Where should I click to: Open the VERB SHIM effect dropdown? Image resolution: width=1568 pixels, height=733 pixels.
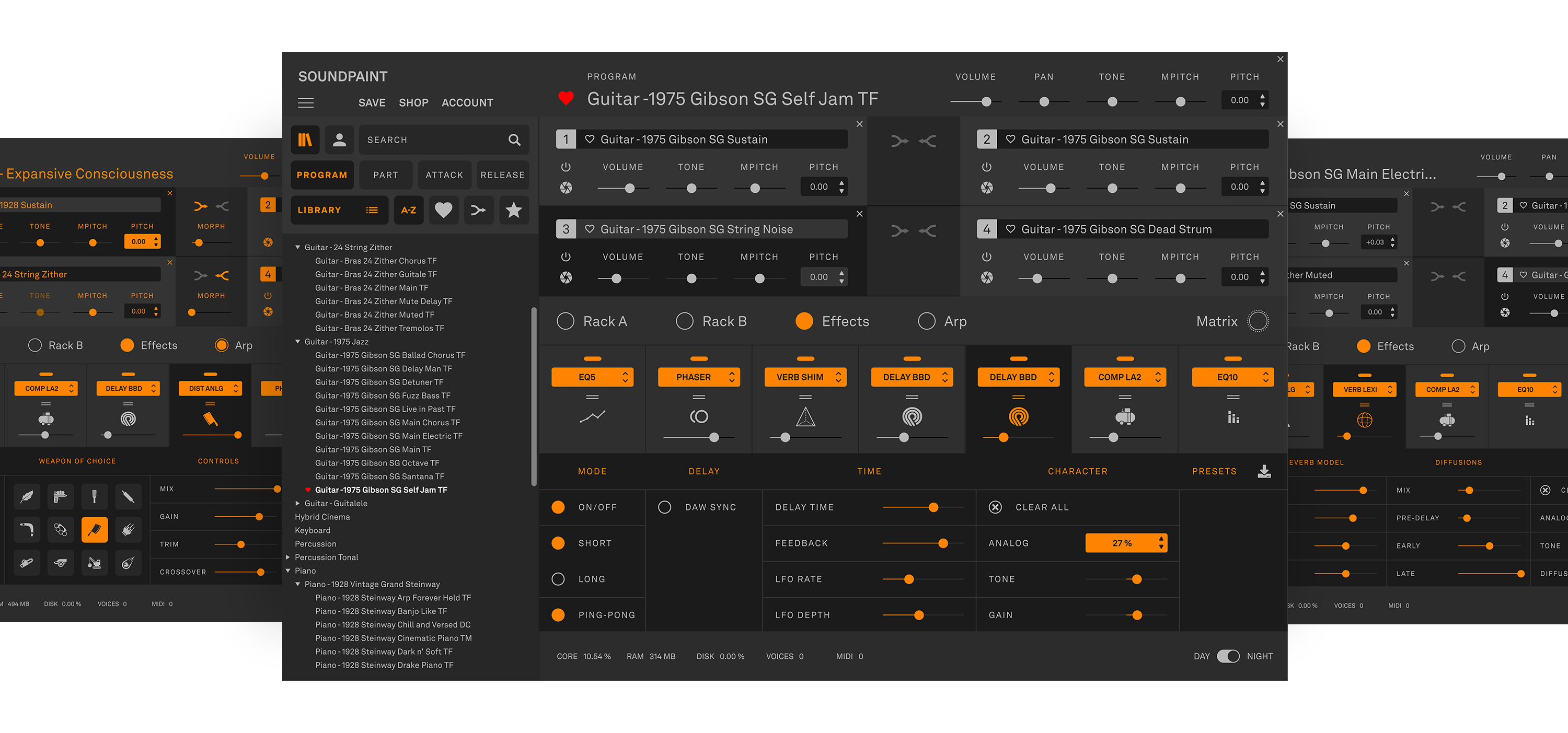805,377
